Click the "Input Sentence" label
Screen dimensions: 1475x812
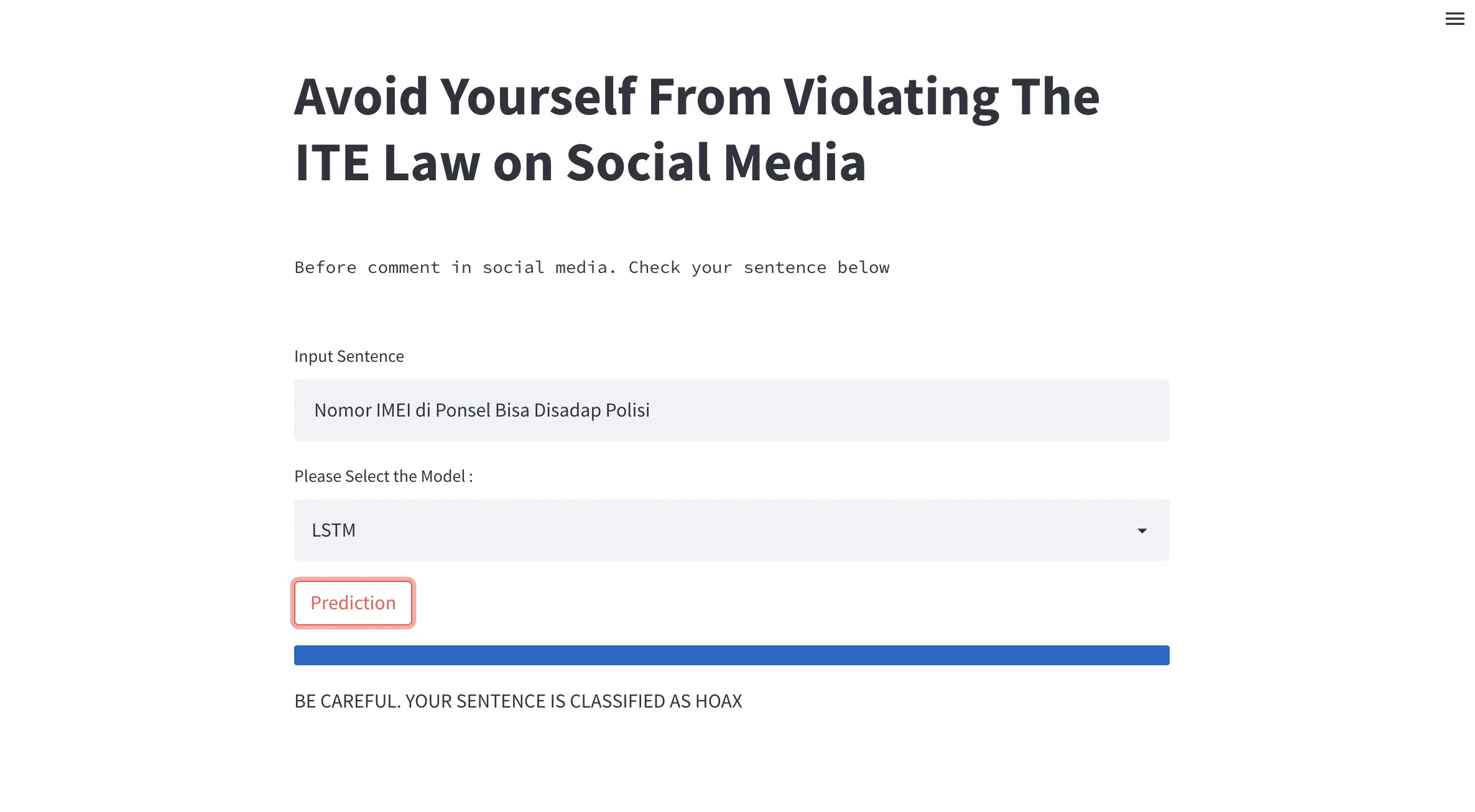coord(349,356)
